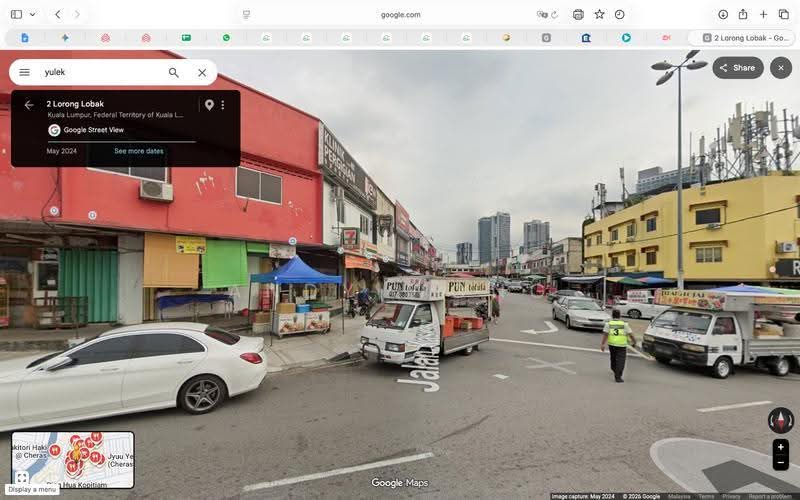Image resolution: width=800 pixels, height=500 pixels.
Task: Toggle the Safari sidebar
Action: coord(16,14)
